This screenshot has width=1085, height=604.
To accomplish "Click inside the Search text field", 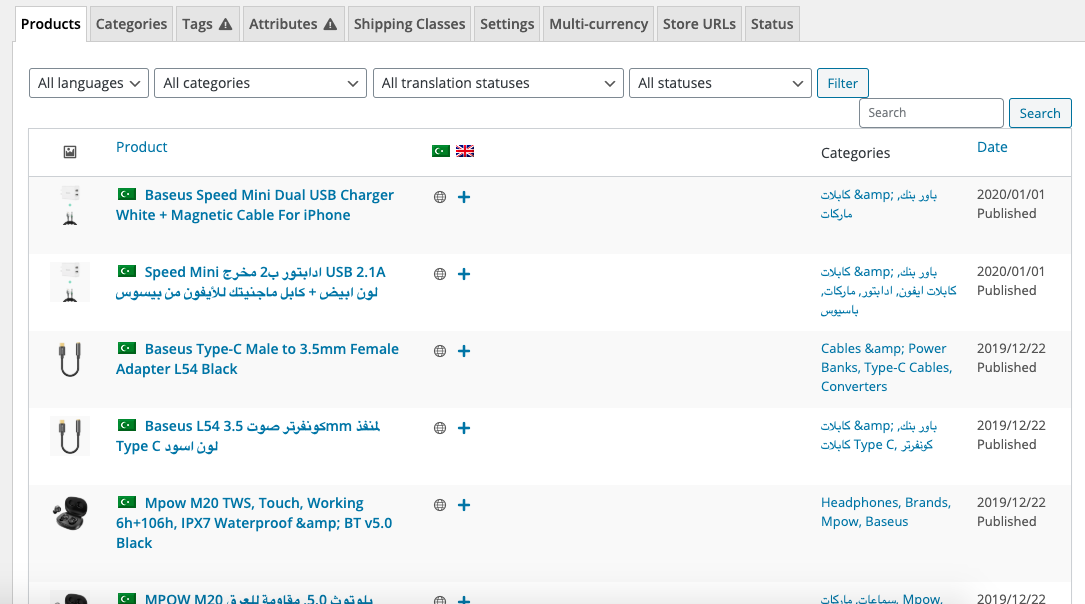I will tap(930, 113).
